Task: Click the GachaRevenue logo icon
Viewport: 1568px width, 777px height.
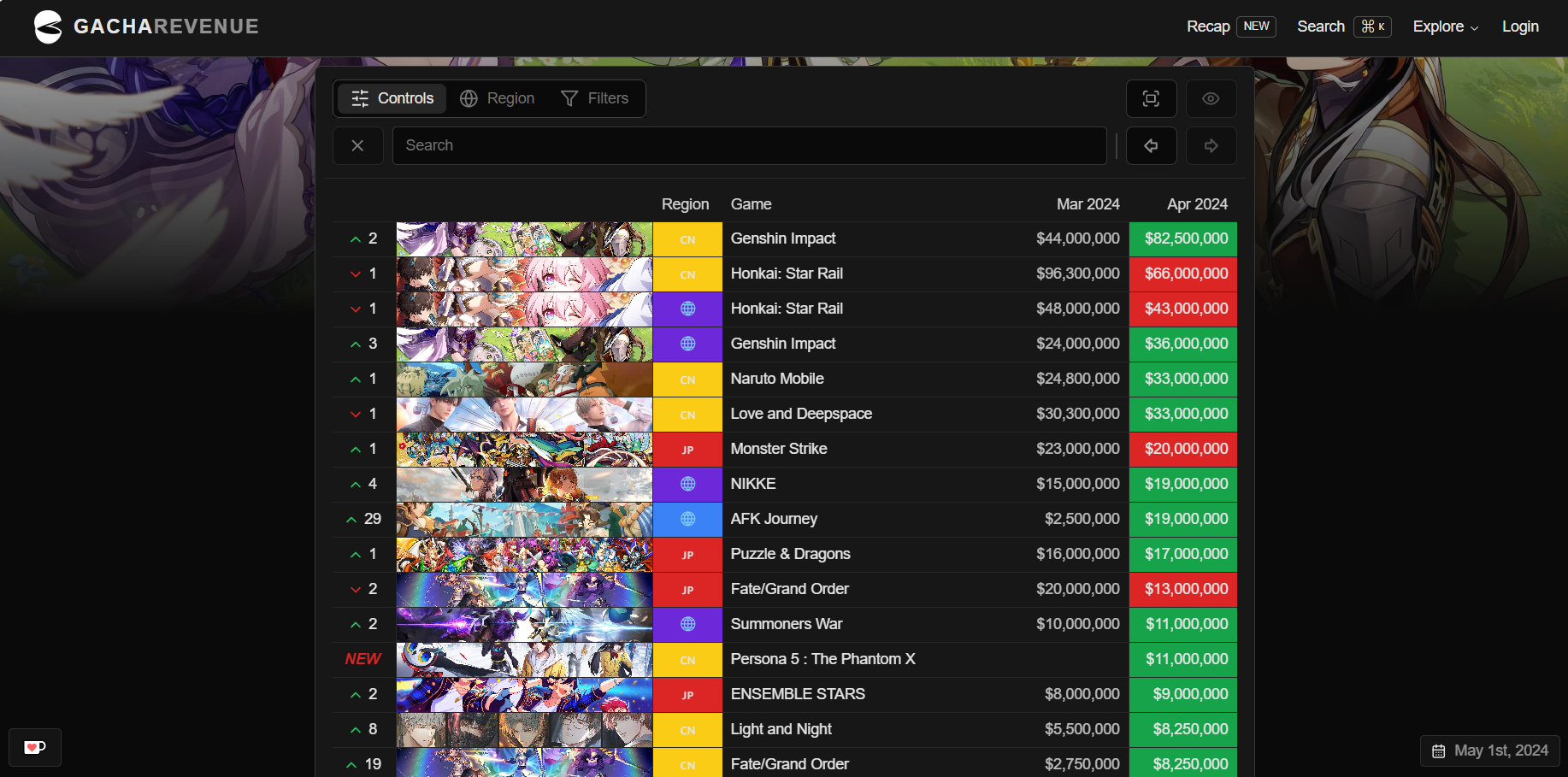Action: [47, 26]
